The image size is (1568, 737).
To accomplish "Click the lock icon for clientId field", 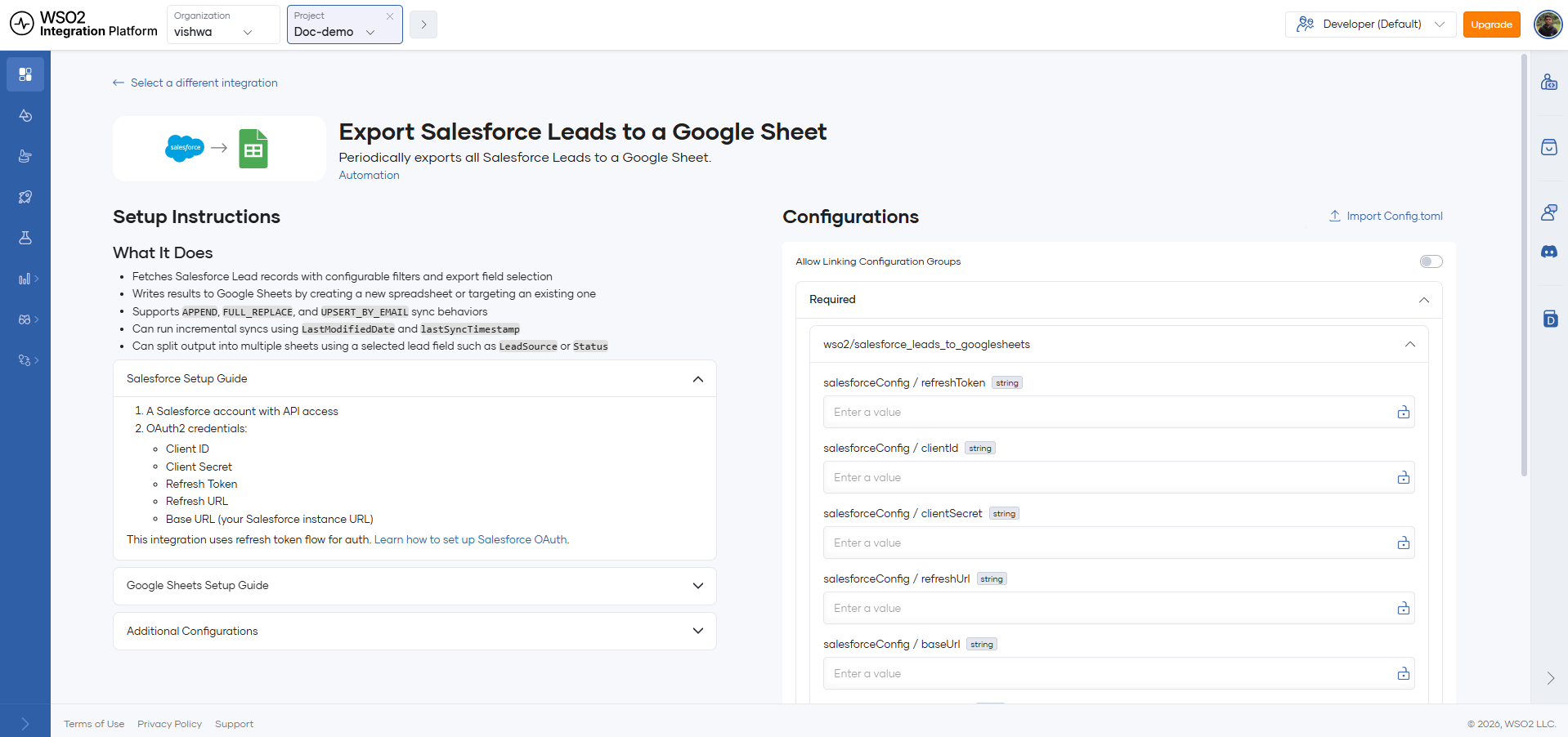I will pos(1404,478).
